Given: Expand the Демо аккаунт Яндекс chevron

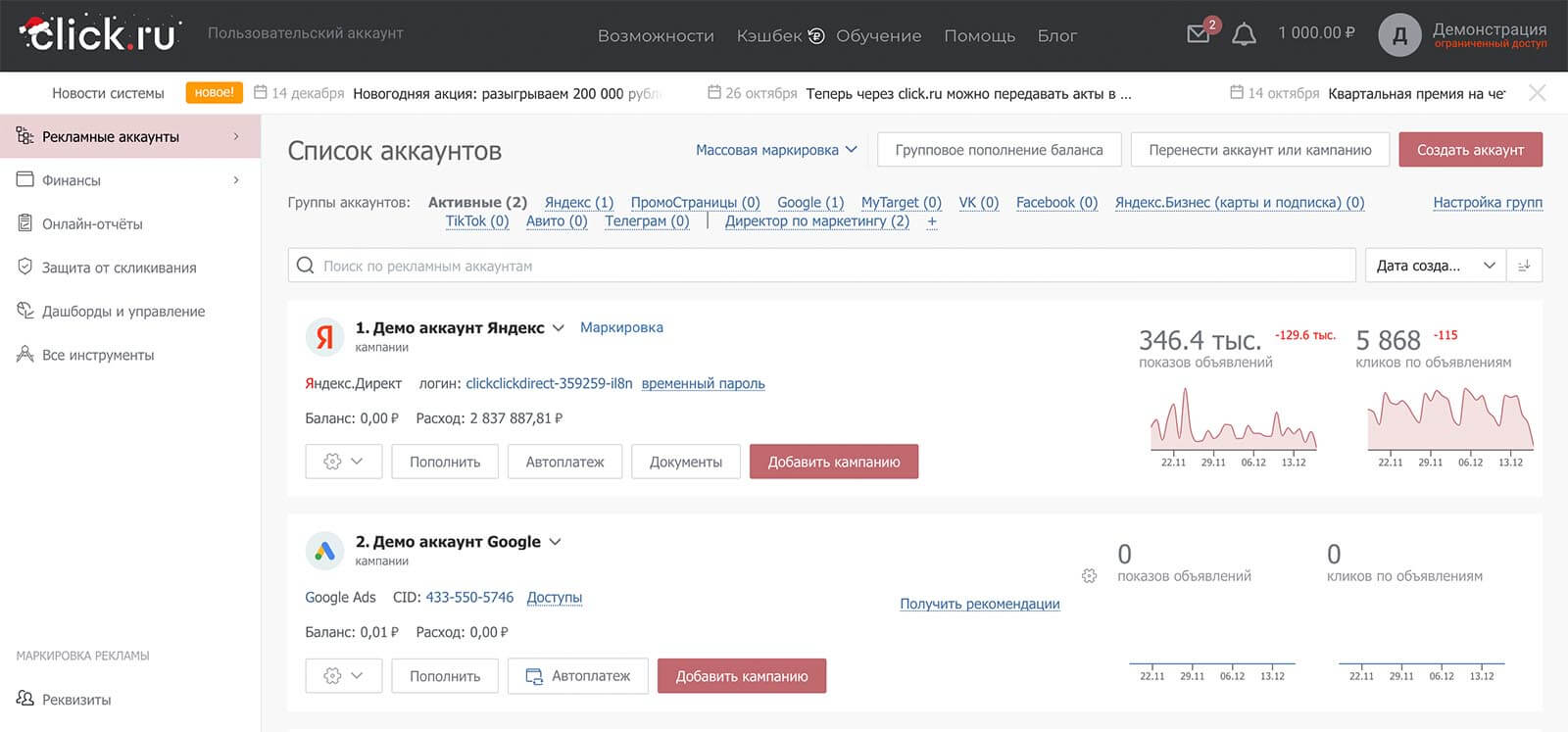Looking at the screenshot, I should tap(558, 328).
